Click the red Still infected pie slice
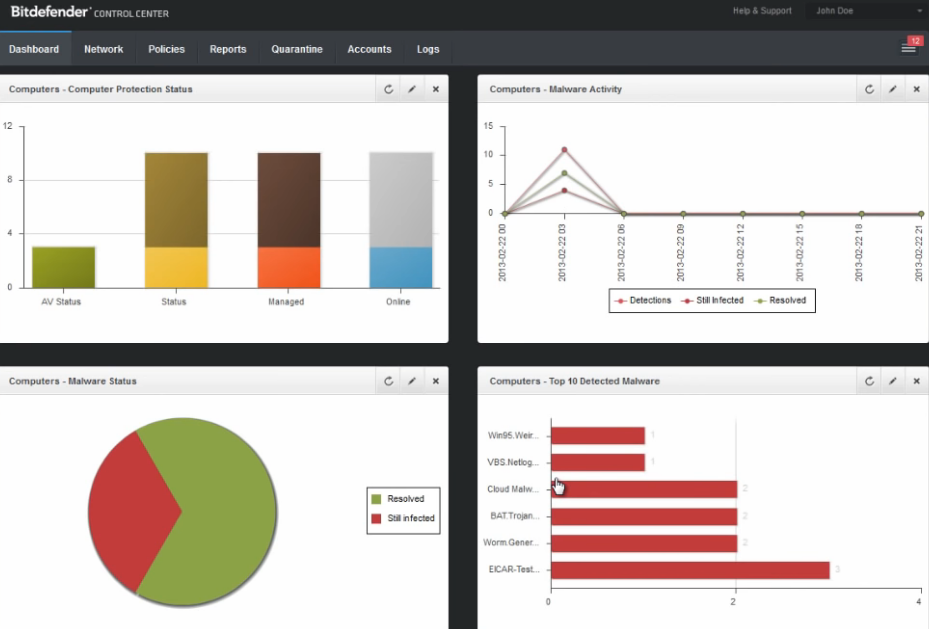This screenshot has width=929, height=629. [x=132, y=510]
